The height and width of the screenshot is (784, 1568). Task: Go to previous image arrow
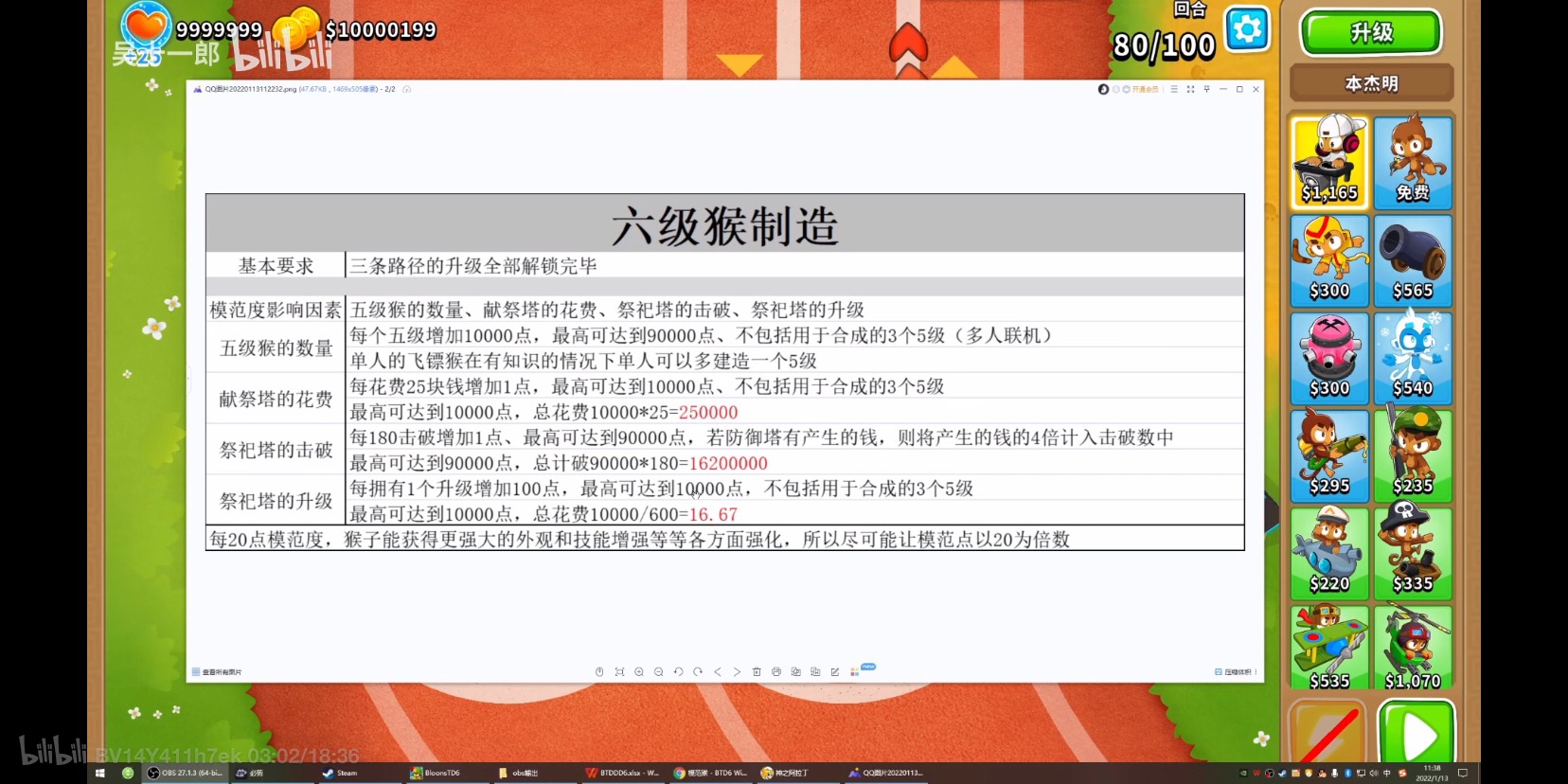coord(718,672)
